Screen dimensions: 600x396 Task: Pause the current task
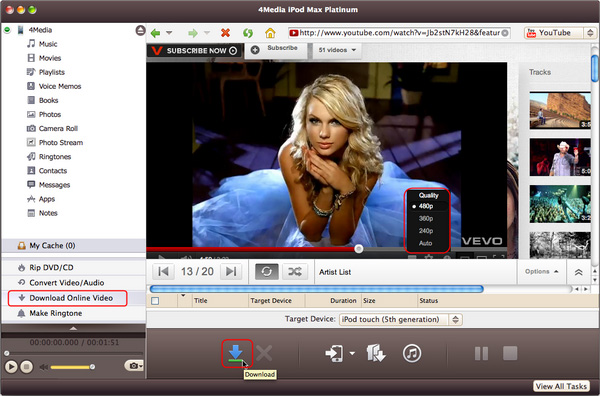coord(481,354)
